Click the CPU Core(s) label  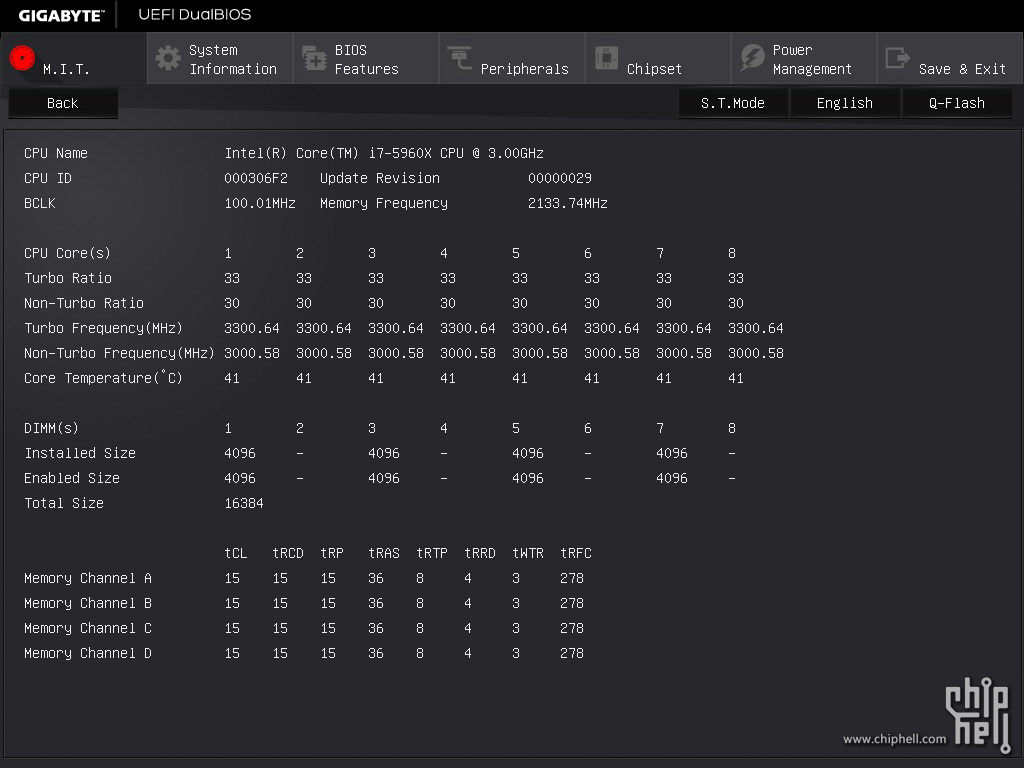coord(67,253)
